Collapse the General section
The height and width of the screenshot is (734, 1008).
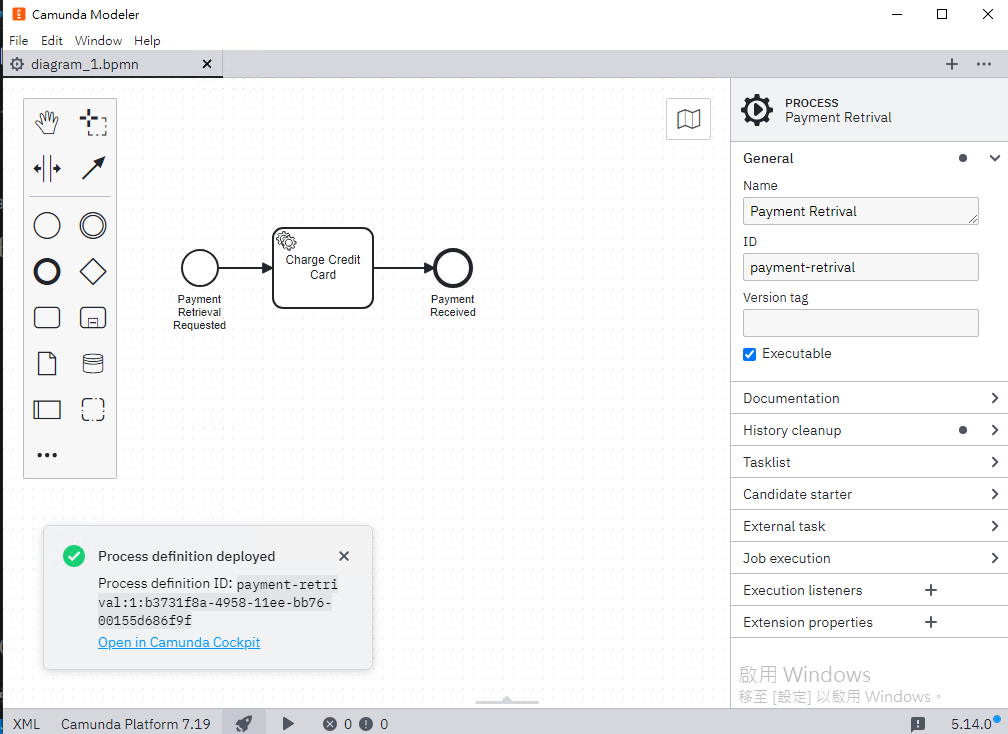click(x=995, y=158)
